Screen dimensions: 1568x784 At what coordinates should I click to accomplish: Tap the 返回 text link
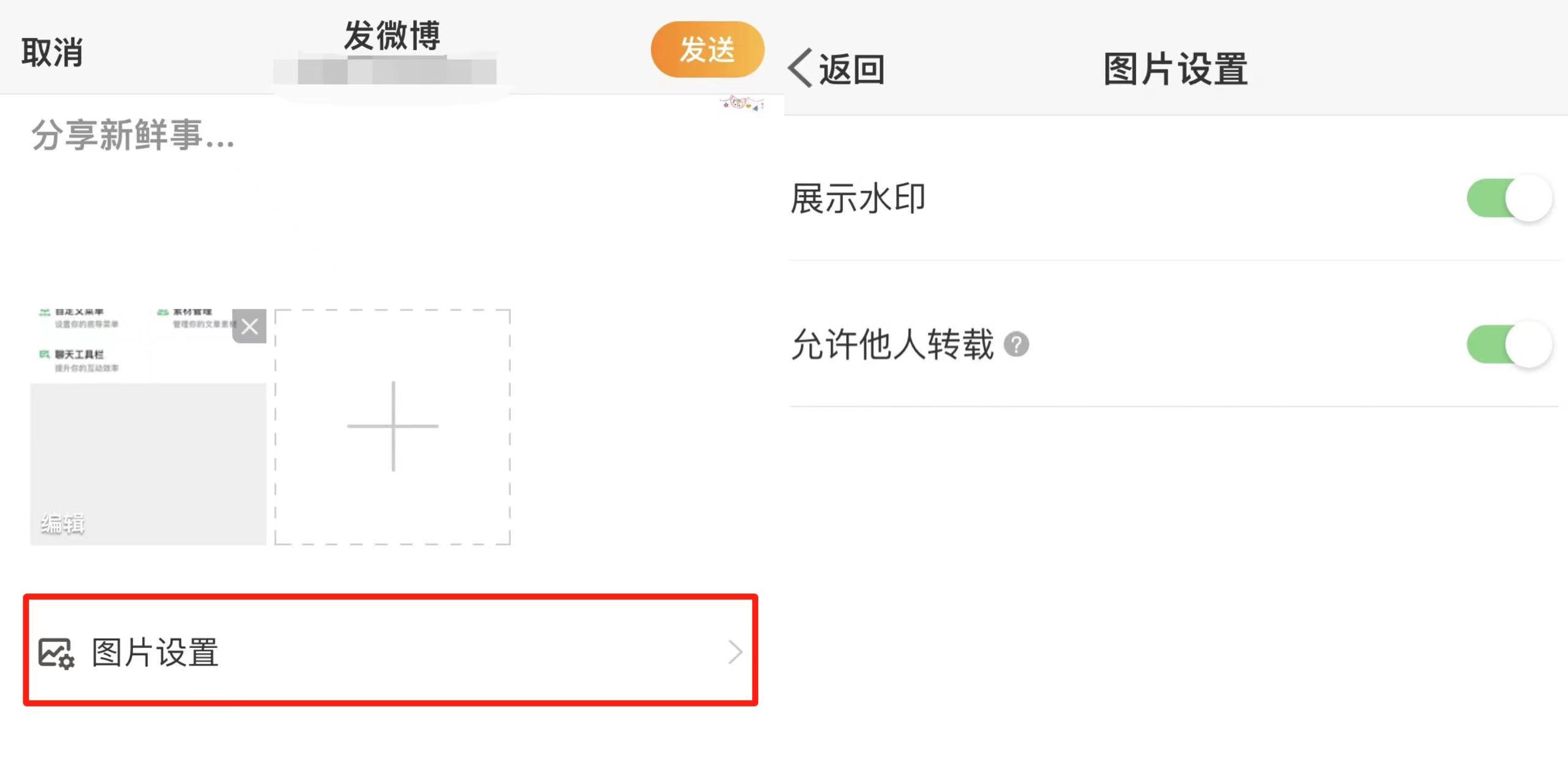point(852,69)
